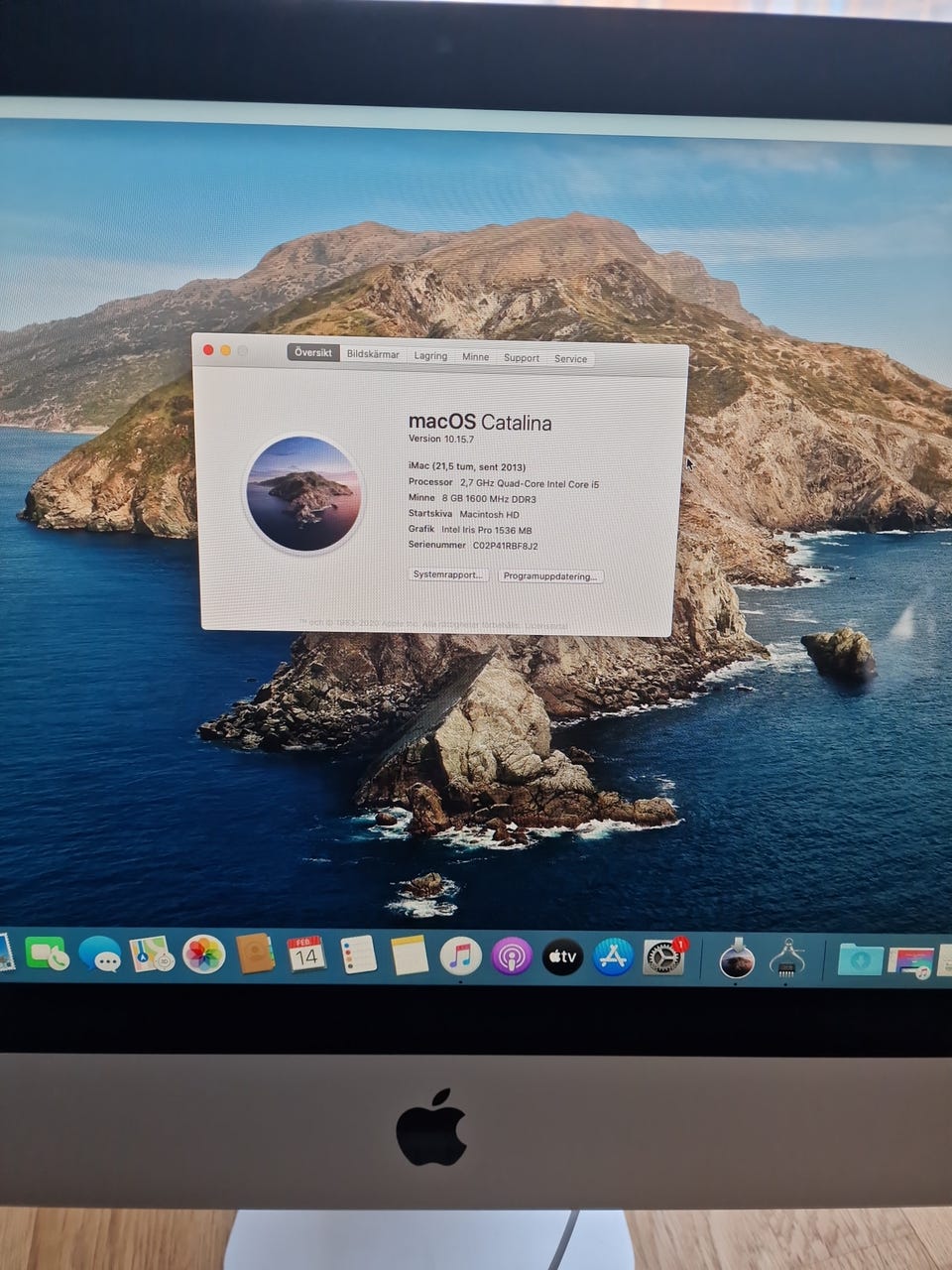Image resolution: width=952 pixels, height=1270 pixels.
Task: Open System Preferences with notification badge
Action: (x=663, y=958)
